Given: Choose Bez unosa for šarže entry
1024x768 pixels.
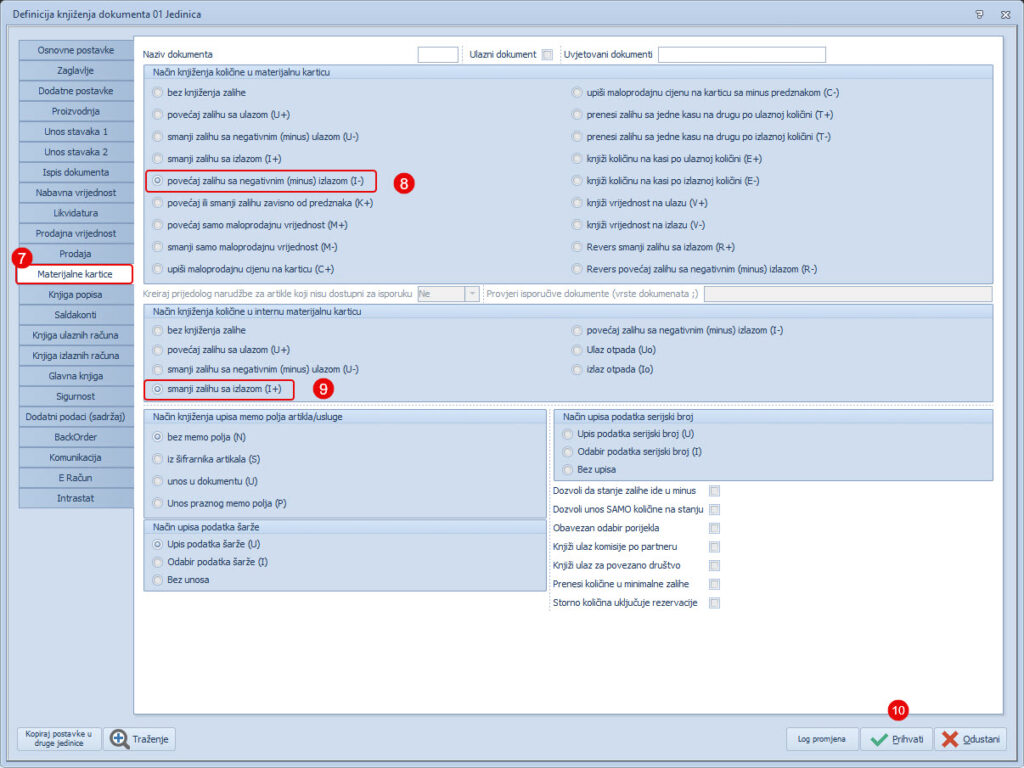Looking at the screenshot, I should pyautogui.click(x=157, y=580).
